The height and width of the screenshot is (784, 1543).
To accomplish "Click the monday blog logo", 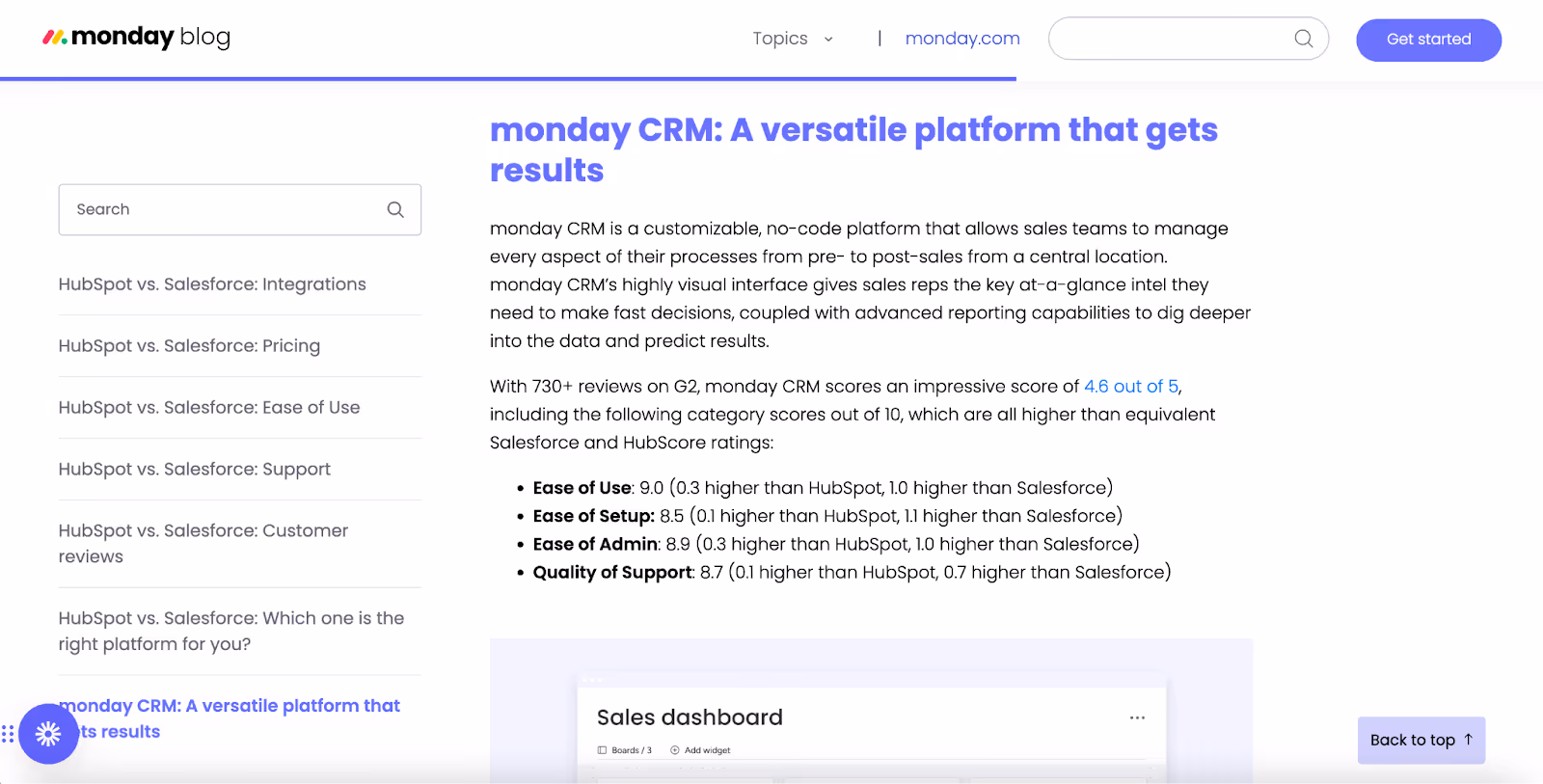I will 136,38.
